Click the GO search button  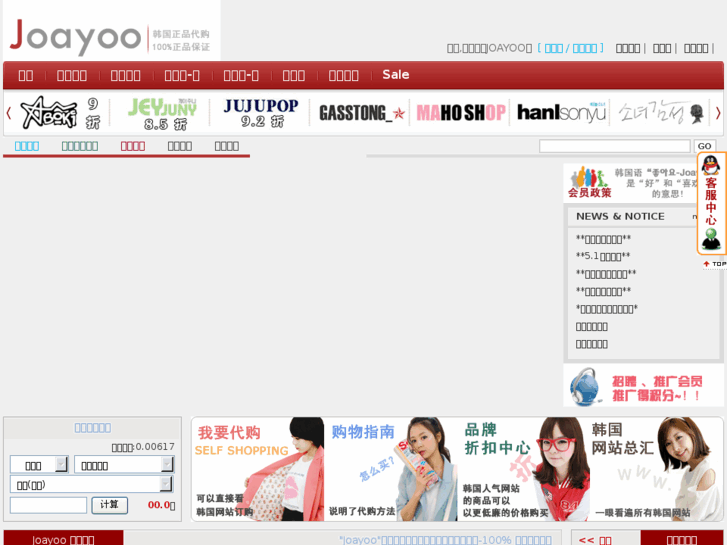click(x=704, y=146)
